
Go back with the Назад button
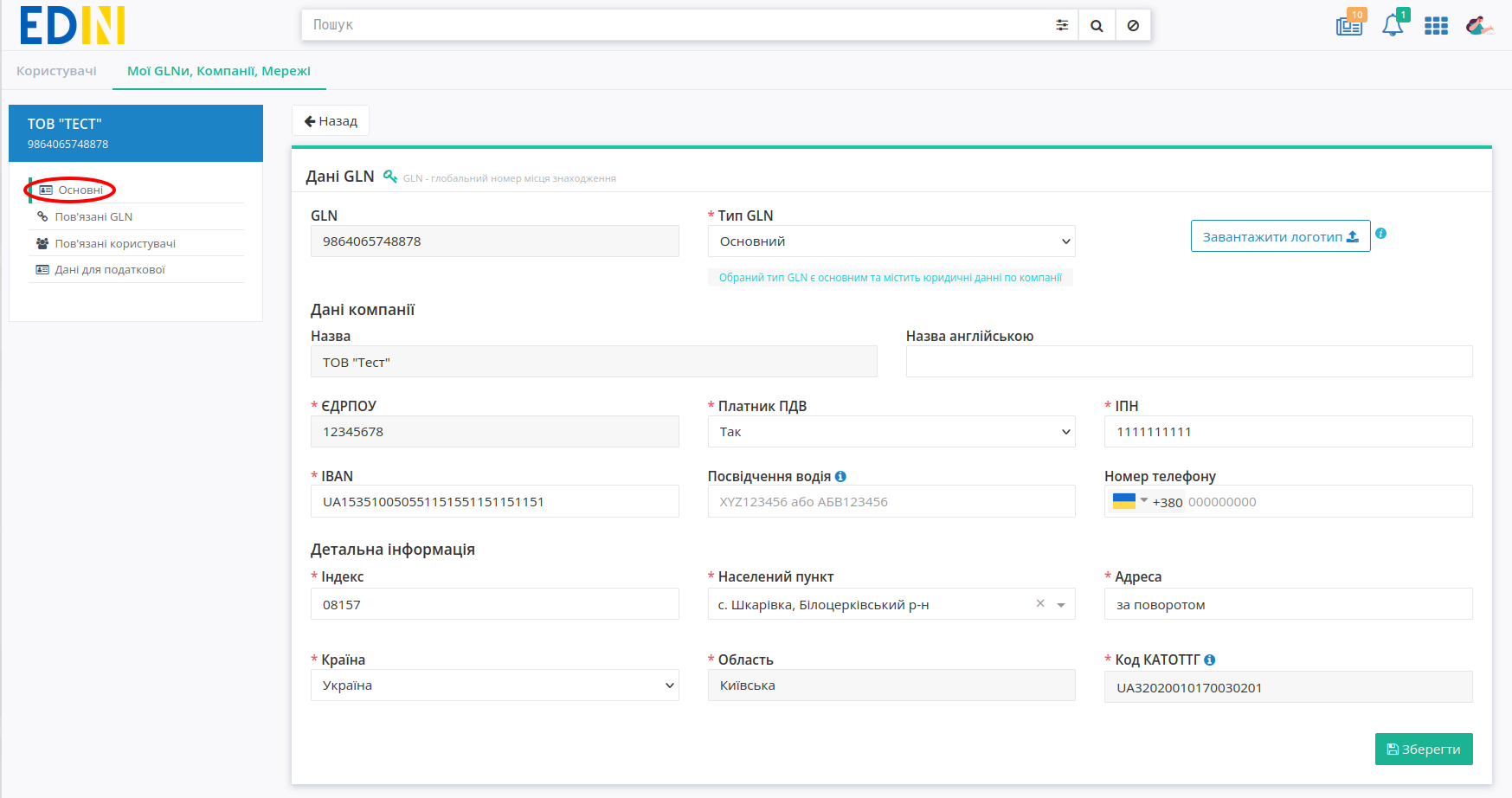click(331, 121)
